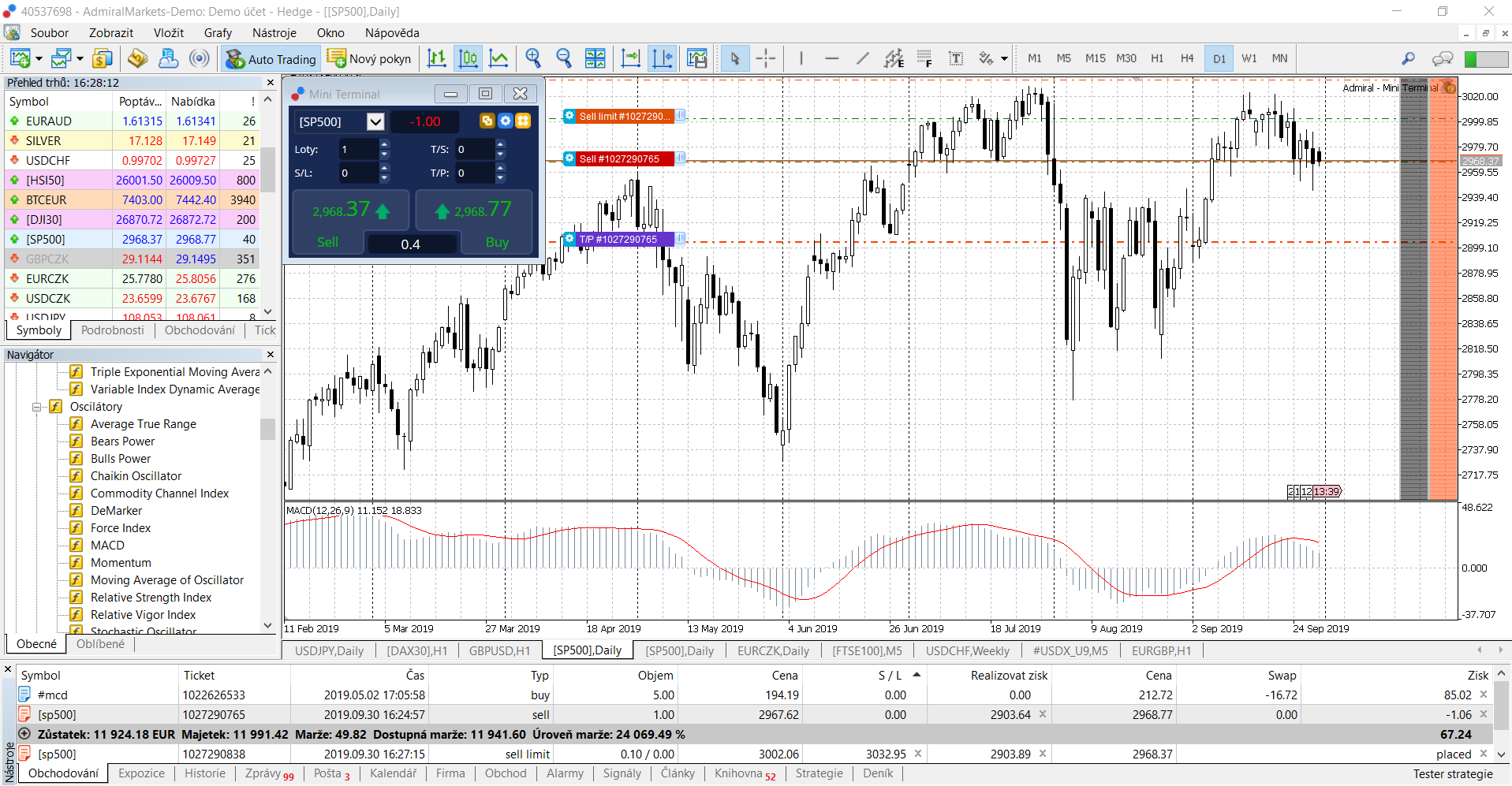Draw equidistant channel tool
The image size is (1512, 786).
[894, 58]
